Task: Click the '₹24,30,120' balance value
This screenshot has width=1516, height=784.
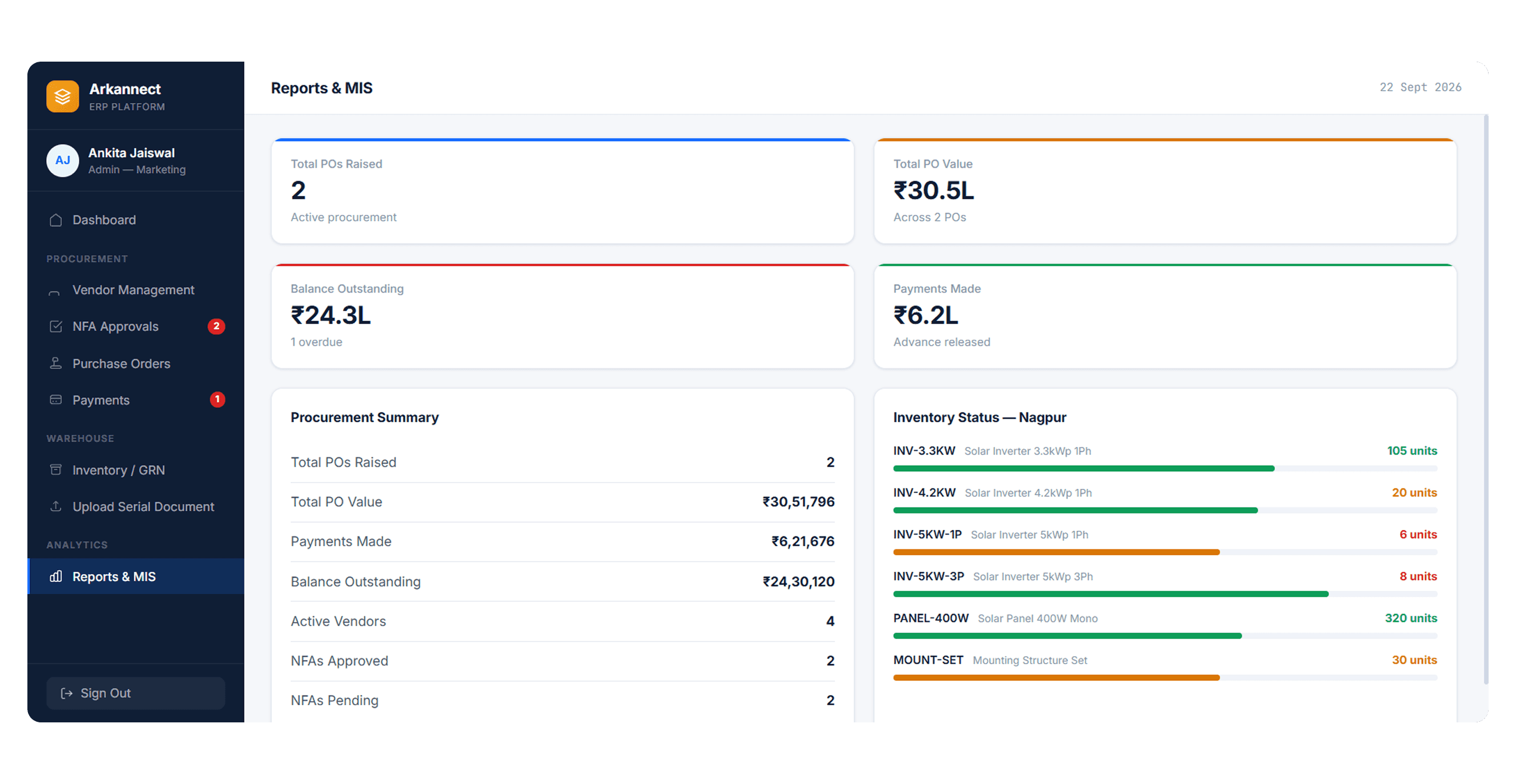Action: click(799, 581)
